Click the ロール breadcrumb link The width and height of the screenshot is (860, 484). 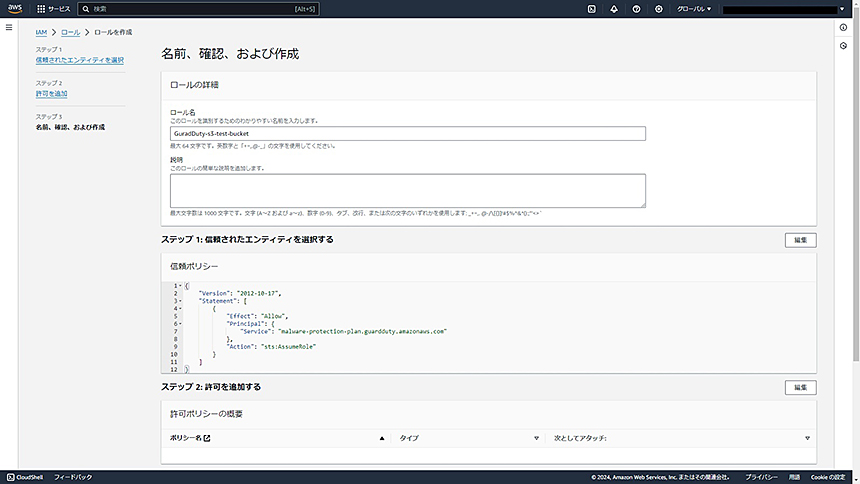[70, 32]
